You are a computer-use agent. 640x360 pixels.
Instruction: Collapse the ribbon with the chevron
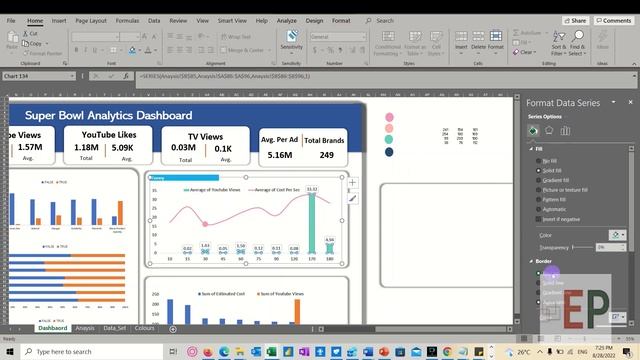[634, 64]
